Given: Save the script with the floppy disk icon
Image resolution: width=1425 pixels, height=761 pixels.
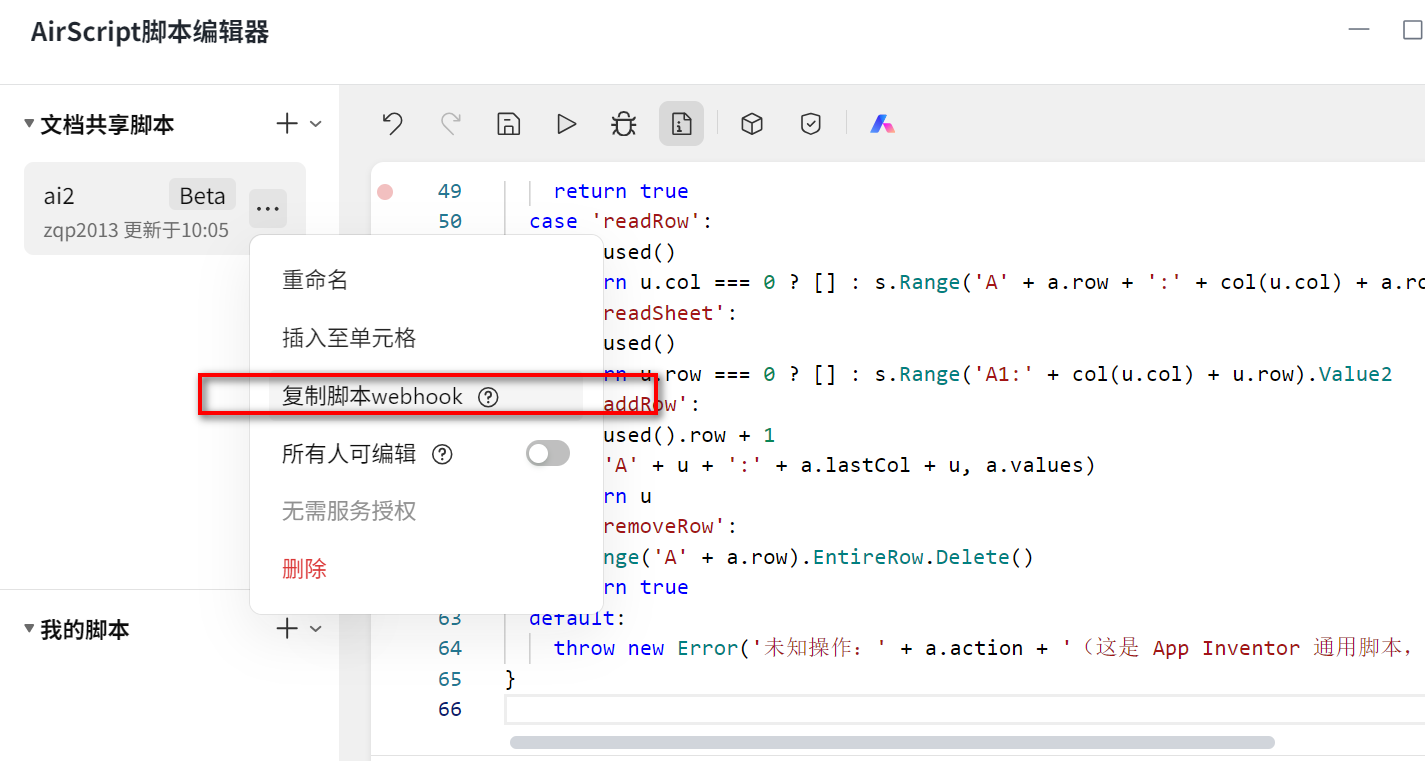Looking at the screenshot, I should (x=509, y=124).
